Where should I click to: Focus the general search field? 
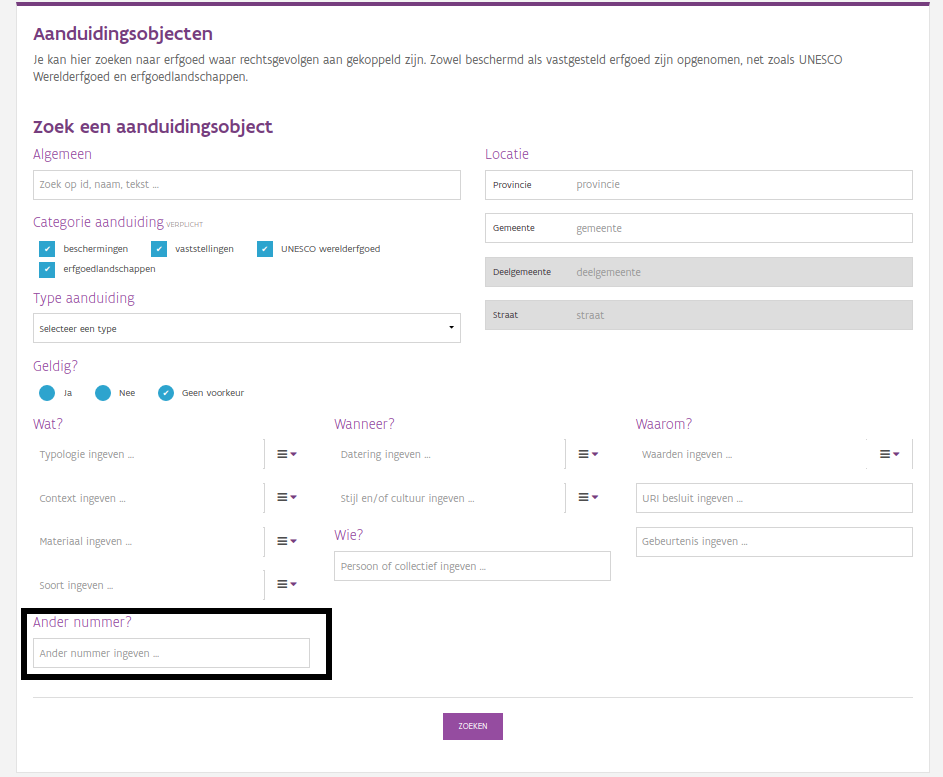click(x=247, y=185)
